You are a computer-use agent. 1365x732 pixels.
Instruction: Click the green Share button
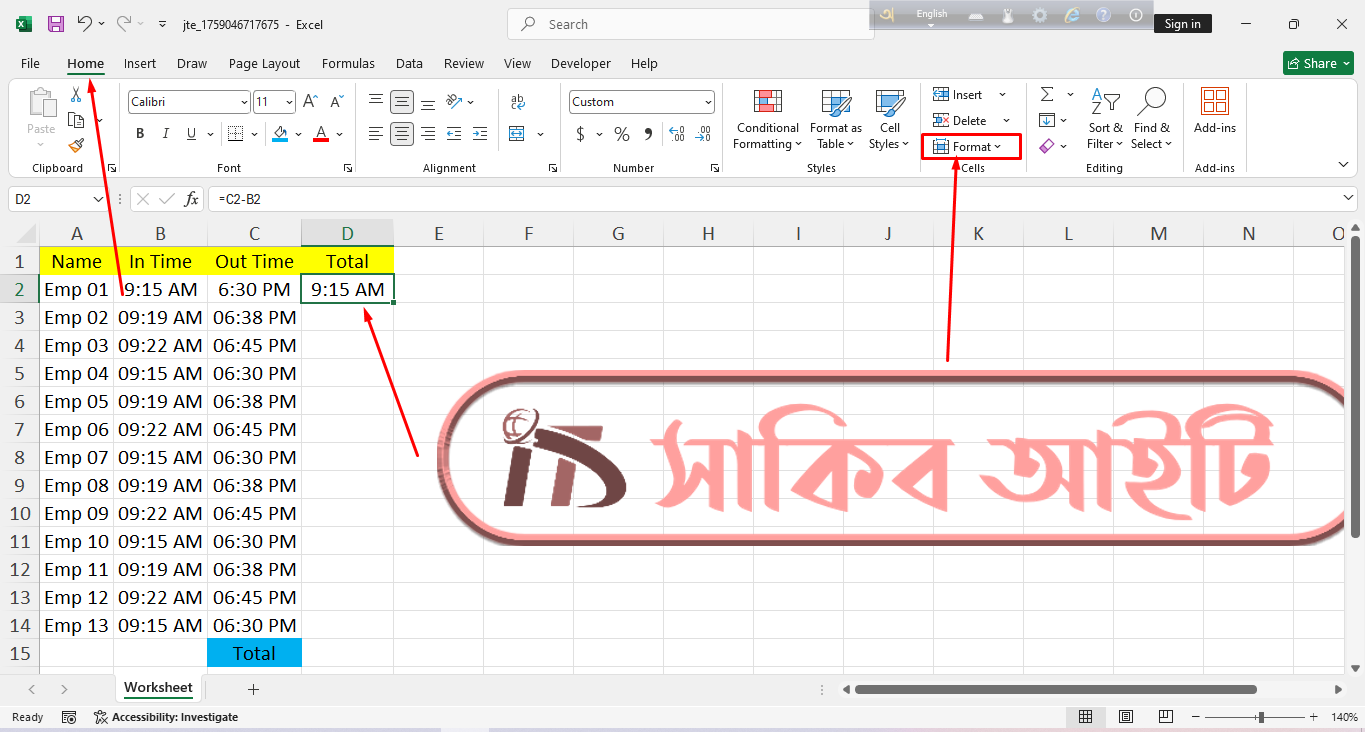click(1318, 63)
